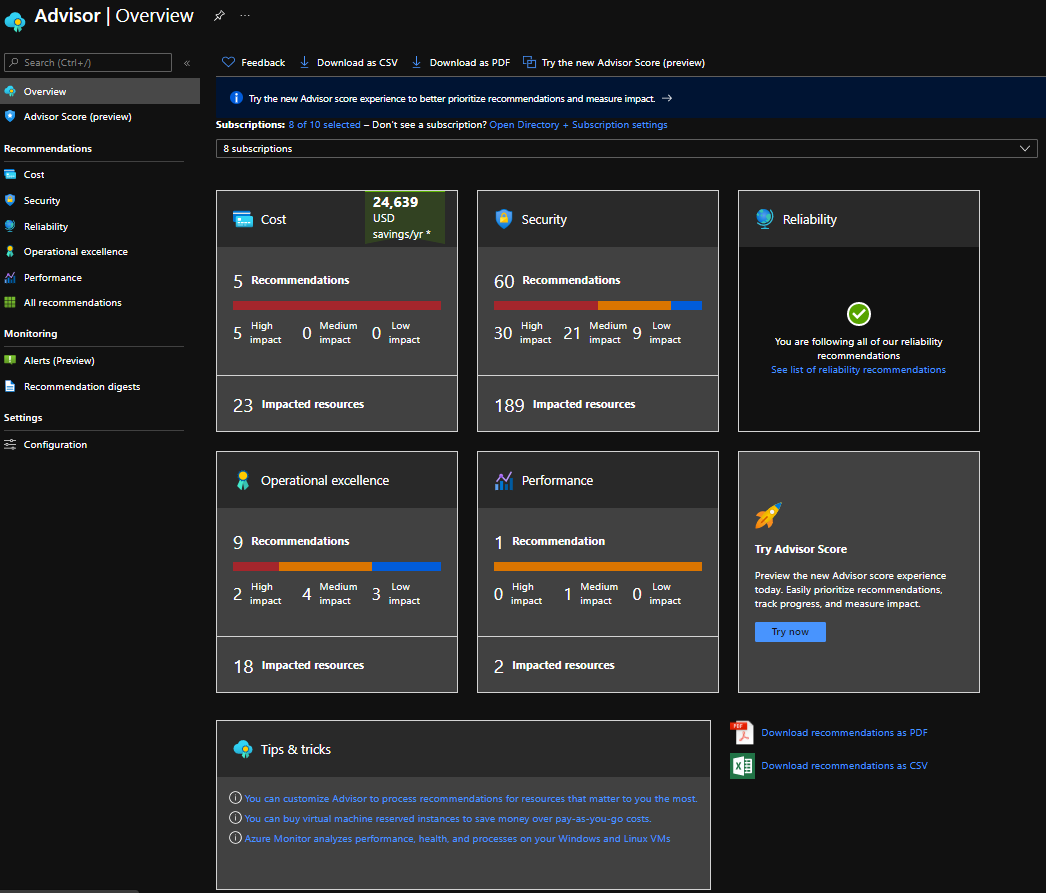1046x893 pixels.
Task: Pin the Advisor blade with the pin icon
Action: point(219,15)
